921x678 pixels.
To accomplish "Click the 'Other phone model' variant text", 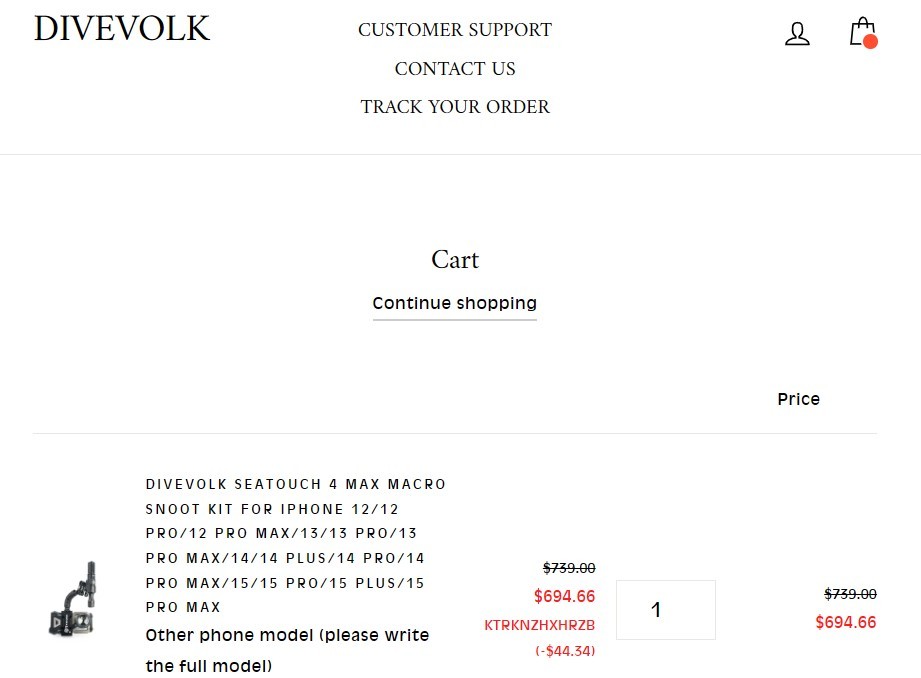I will pos(287,649).
